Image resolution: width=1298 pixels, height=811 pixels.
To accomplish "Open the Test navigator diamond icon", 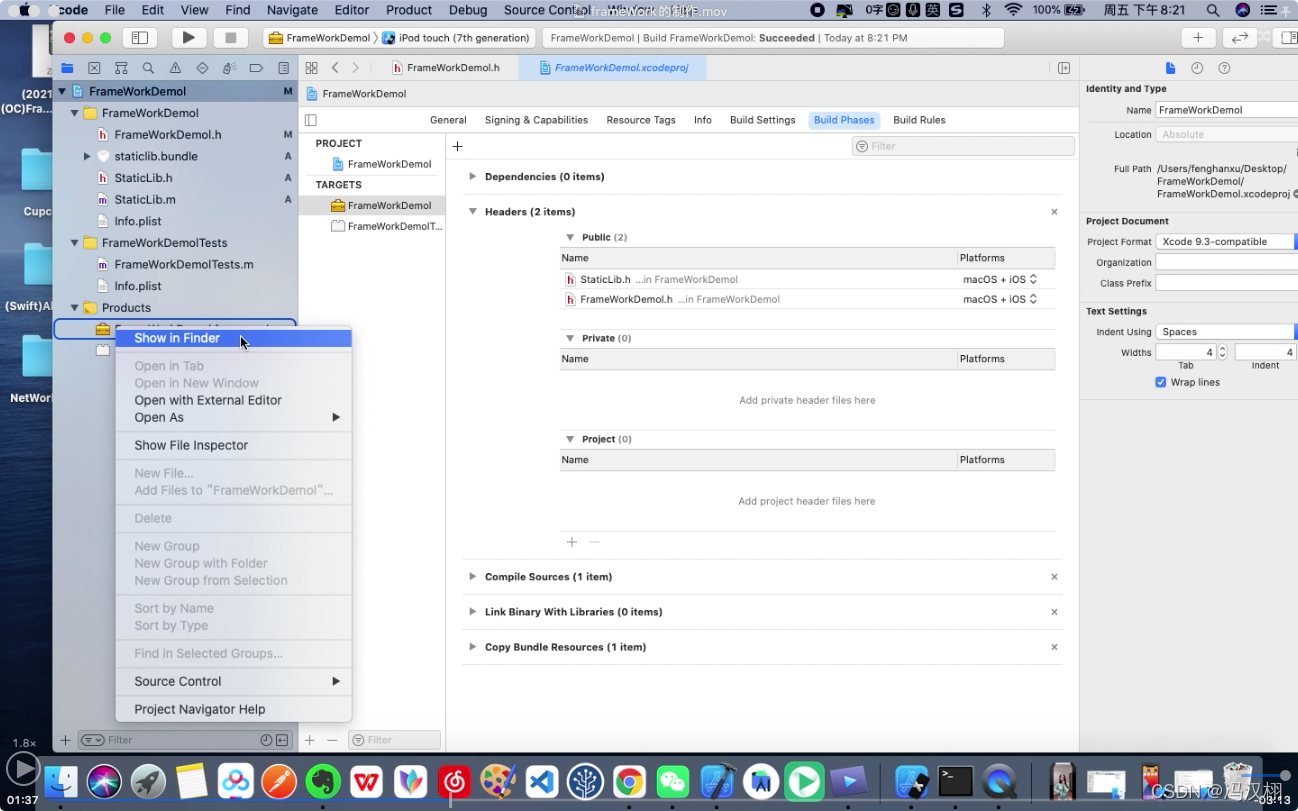I will (202, 68).
